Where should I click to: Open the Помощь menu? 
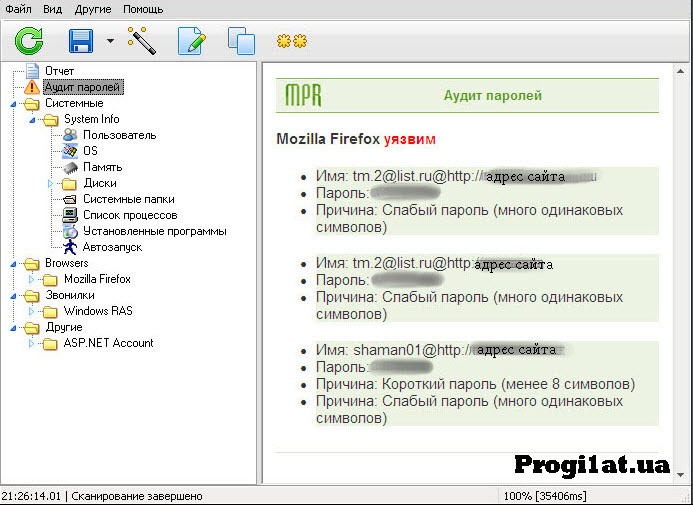coord(143,9)
